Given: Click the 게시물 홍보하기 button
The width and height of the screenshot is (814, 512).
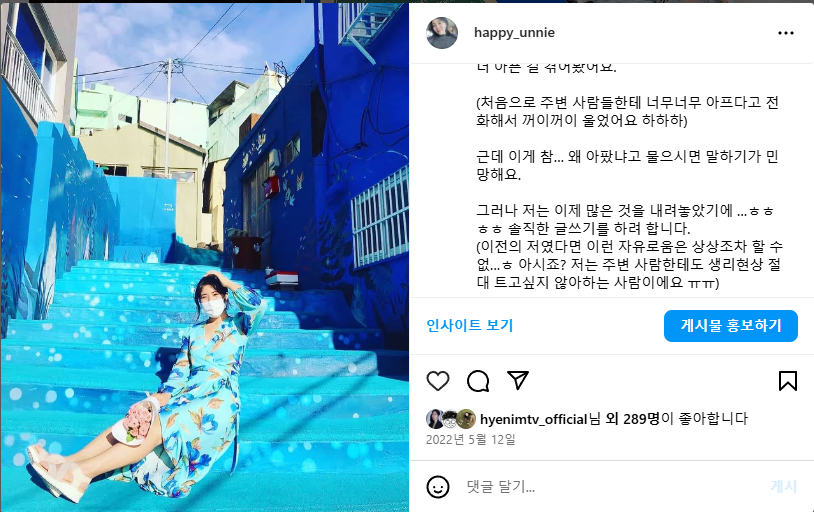Looking at the screenshot, I should click(x=730, y=326).
